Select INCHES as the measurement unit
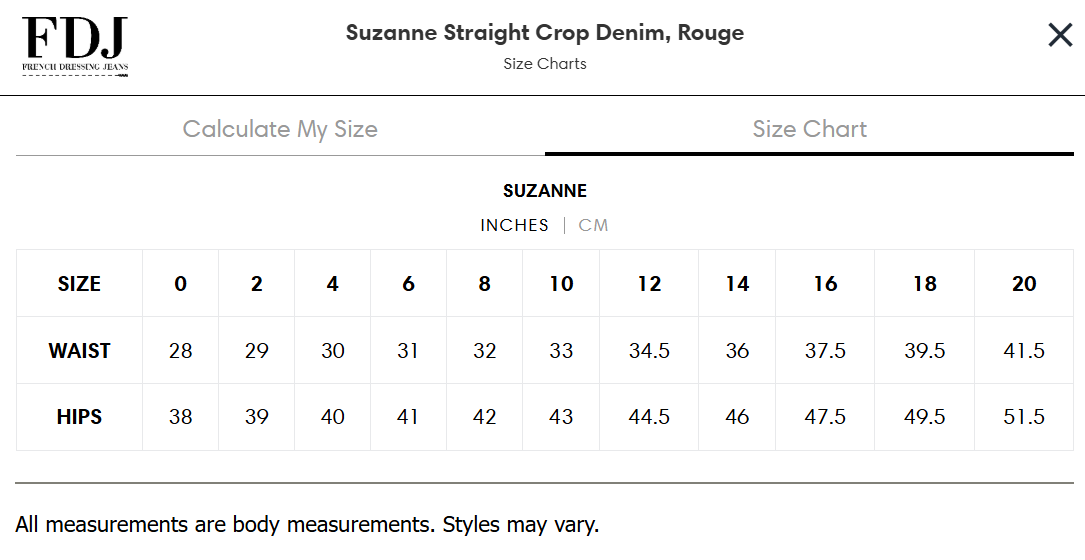Screen dimensions: 1085x560 (514, 225)
